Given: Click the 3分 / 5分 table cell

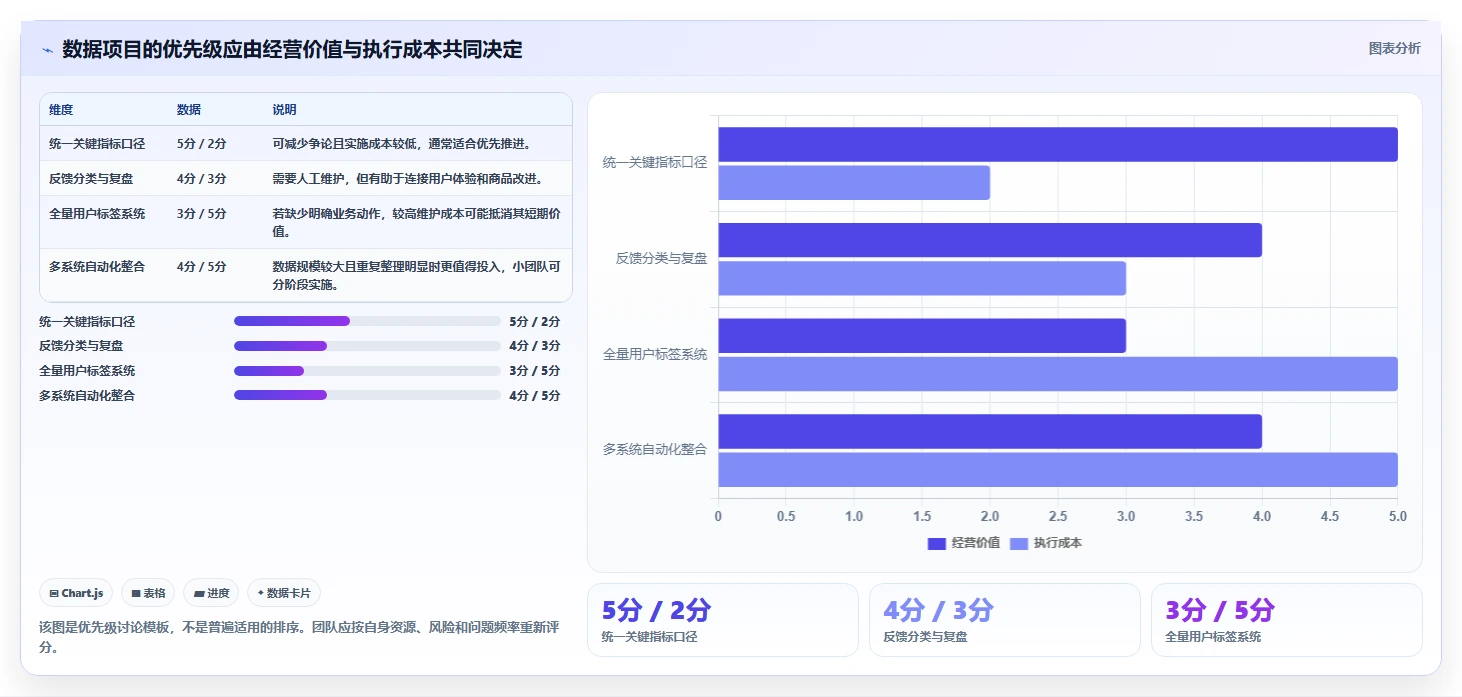Looking at the screenshot, I should [x=202, y=214].
